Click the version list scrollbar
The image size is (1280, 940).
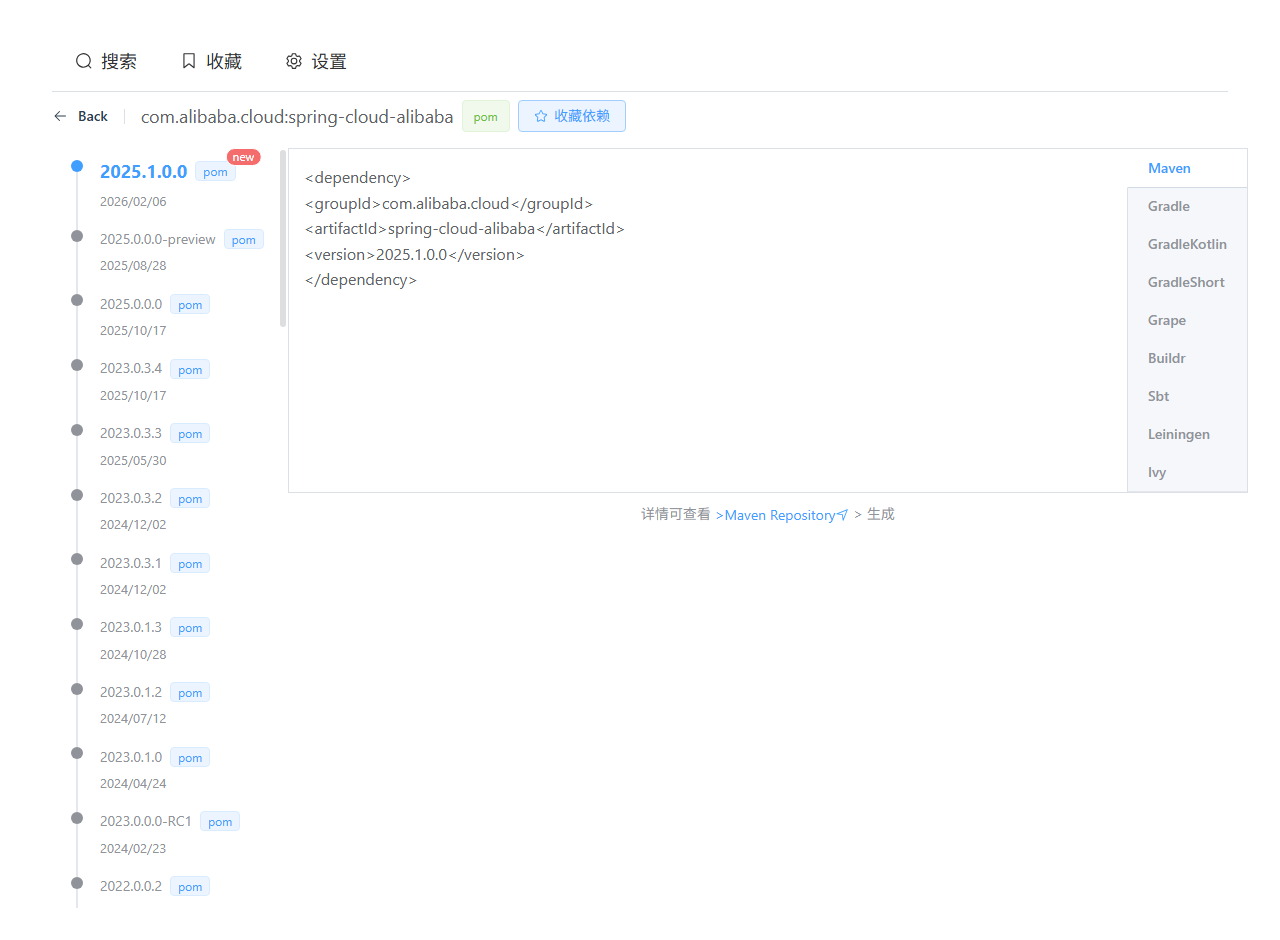point(283,238)
